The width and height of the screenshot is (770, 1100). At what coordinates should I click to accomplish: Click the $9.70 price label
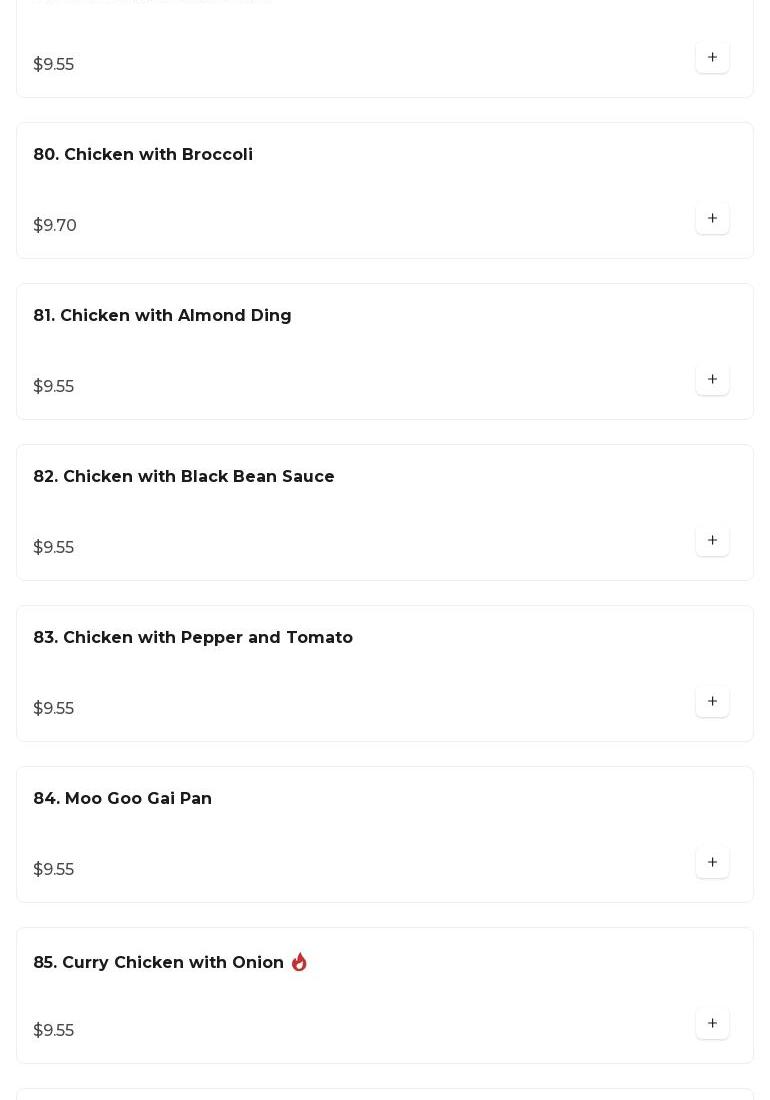[x=55, y=226]
